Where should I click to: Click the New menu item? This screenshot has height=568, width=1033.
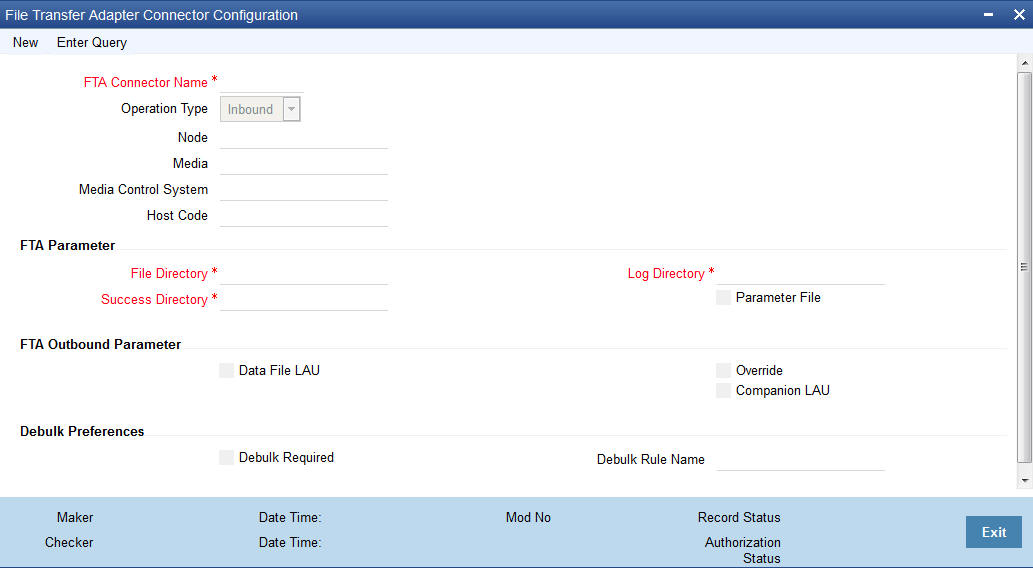(x=25, y=42)
